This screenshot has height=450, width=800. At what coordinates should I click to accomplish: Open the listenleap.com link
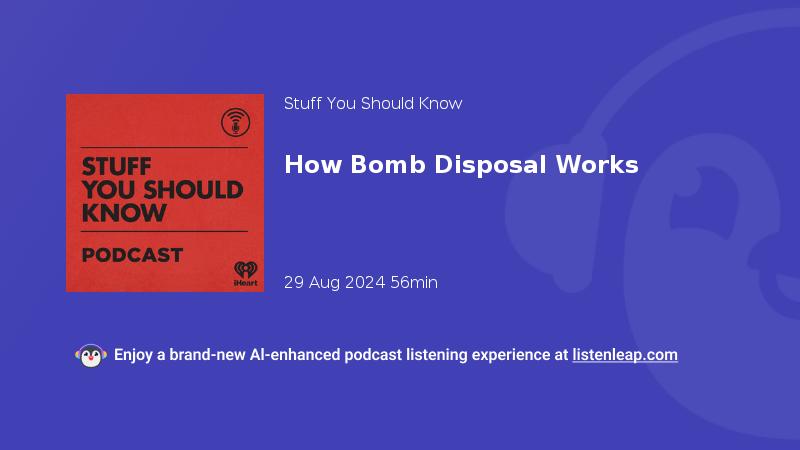(625, 355)
